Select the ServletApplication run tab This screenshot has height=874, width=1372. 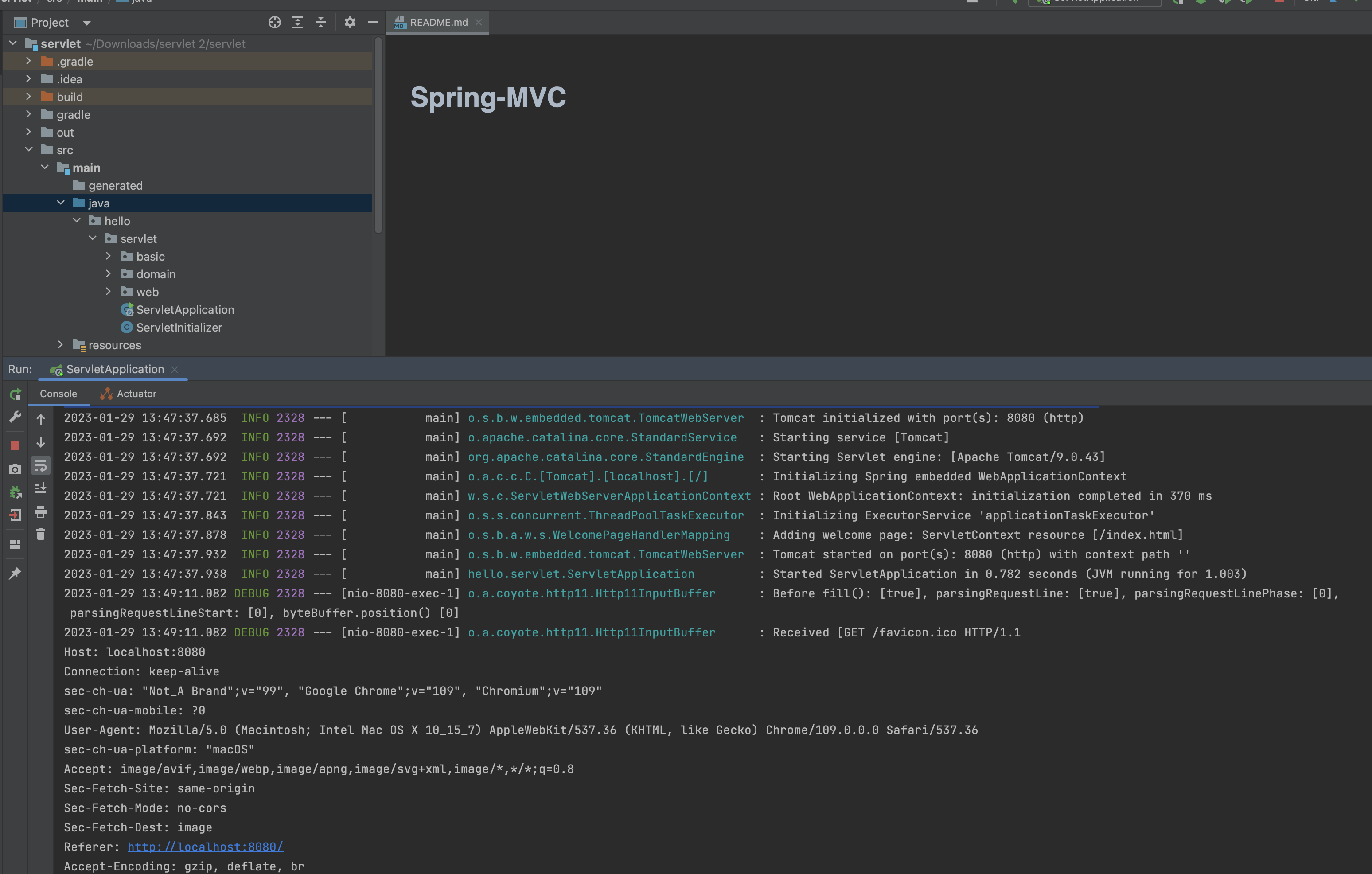(x=114, y=369)
